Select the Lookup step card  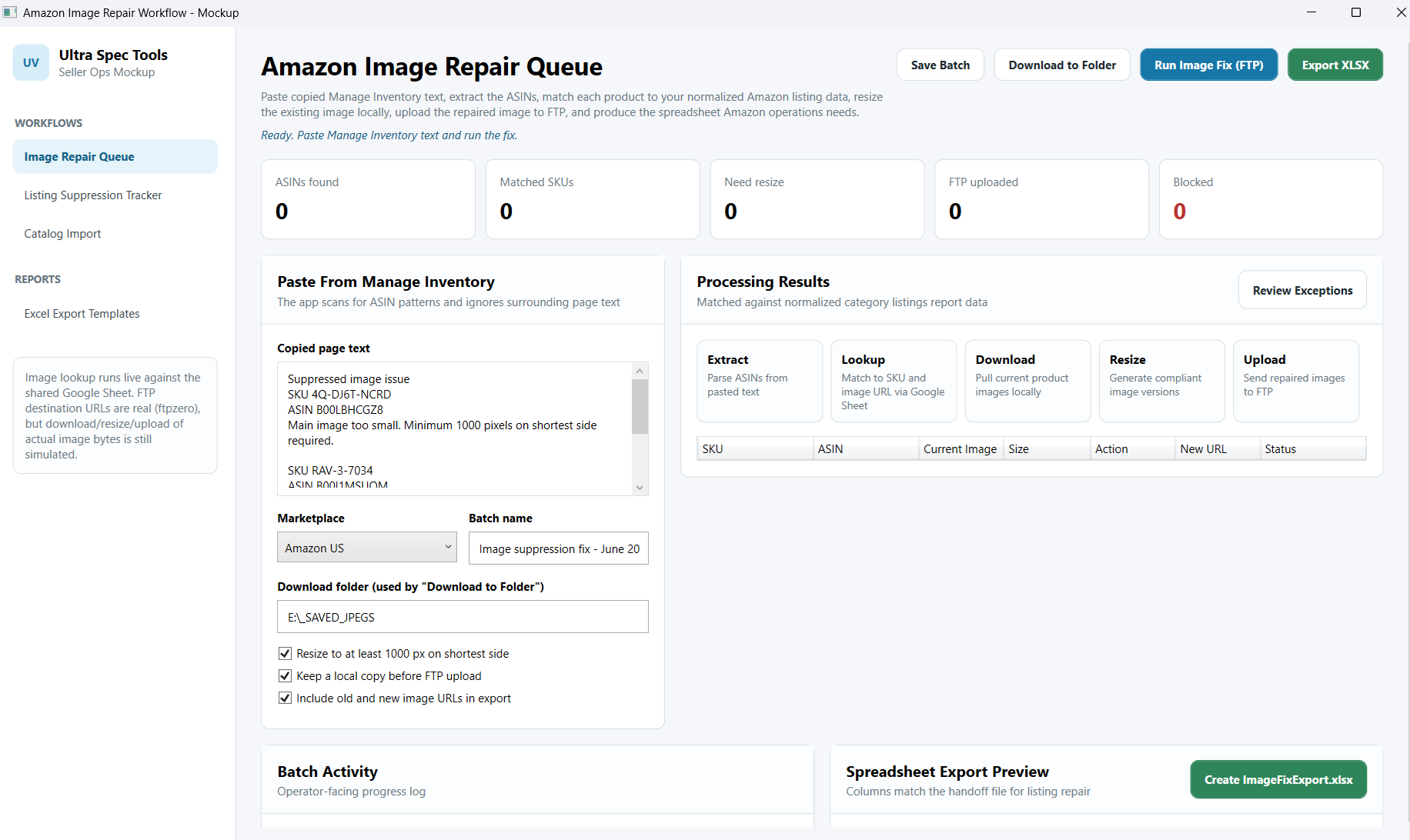[x=894, y=381]
